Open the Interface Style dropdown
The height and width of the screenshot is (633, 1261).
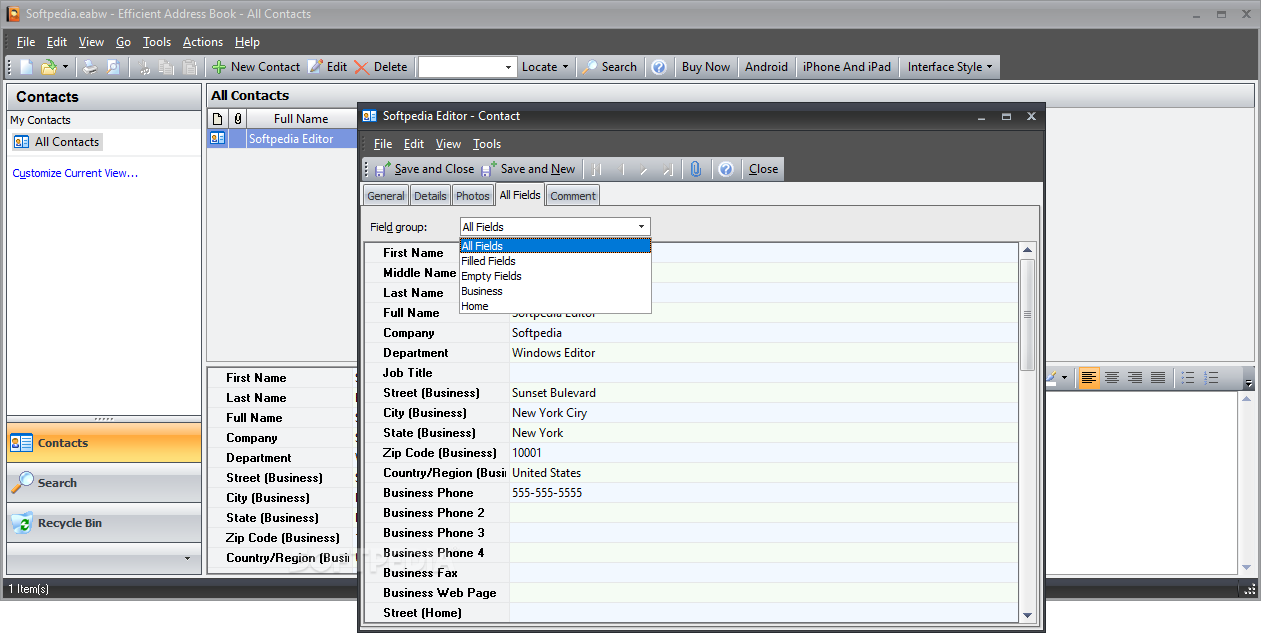(x=950, y=67)
